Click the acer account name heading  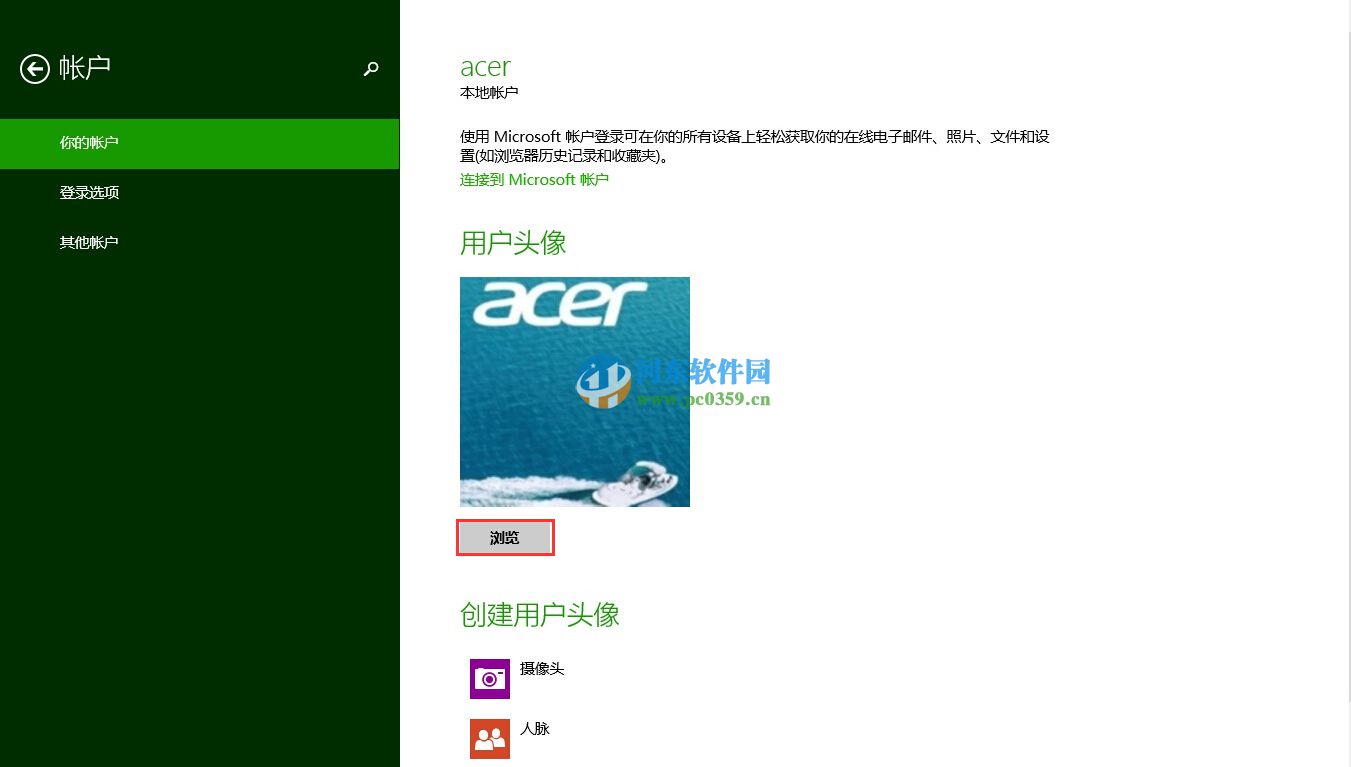[484, 66]
